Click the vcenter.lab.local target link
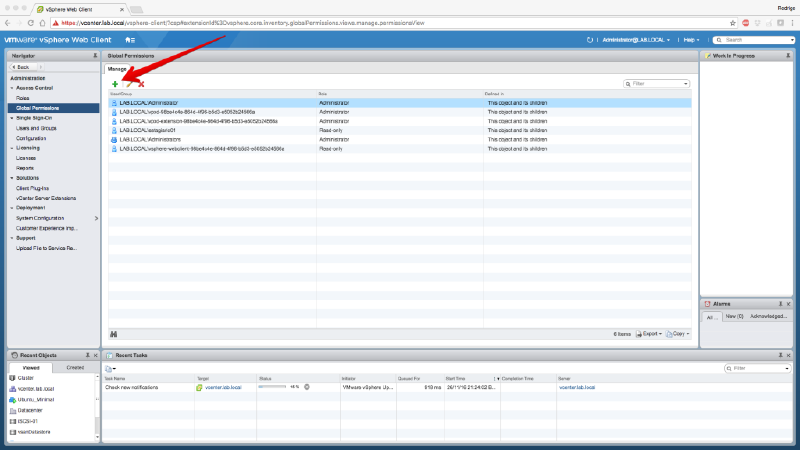Screen dimensions: 800x450 tap(223, 386)
